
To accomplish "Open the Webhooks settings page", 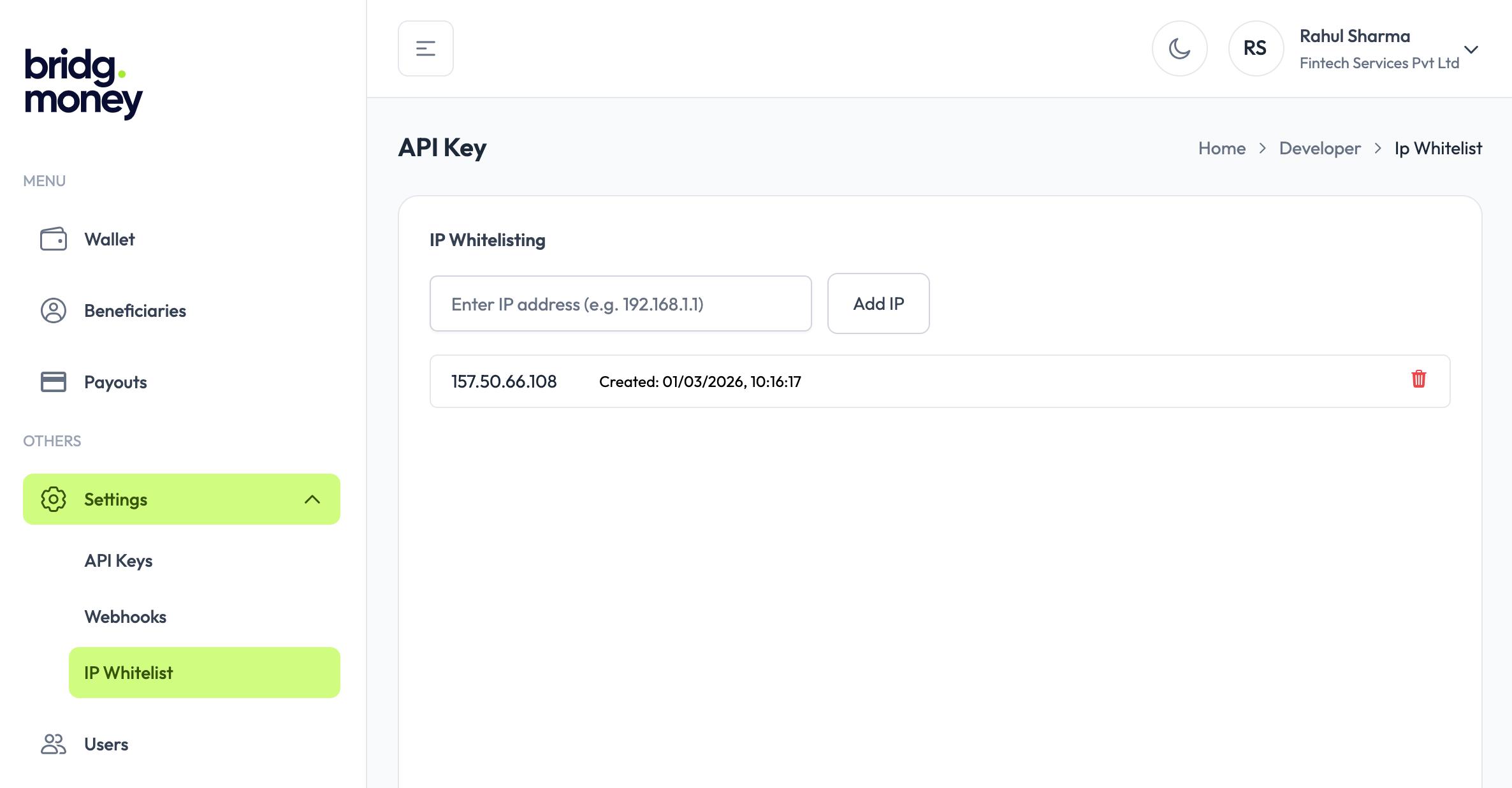I will (x=125, y=616).
